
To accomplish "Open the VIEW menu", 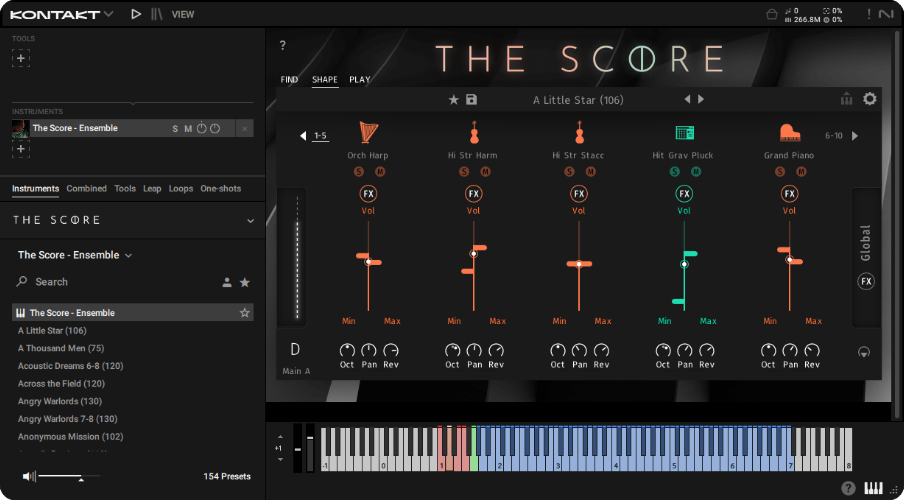I will pyautogui.click(x=183, y=14).
